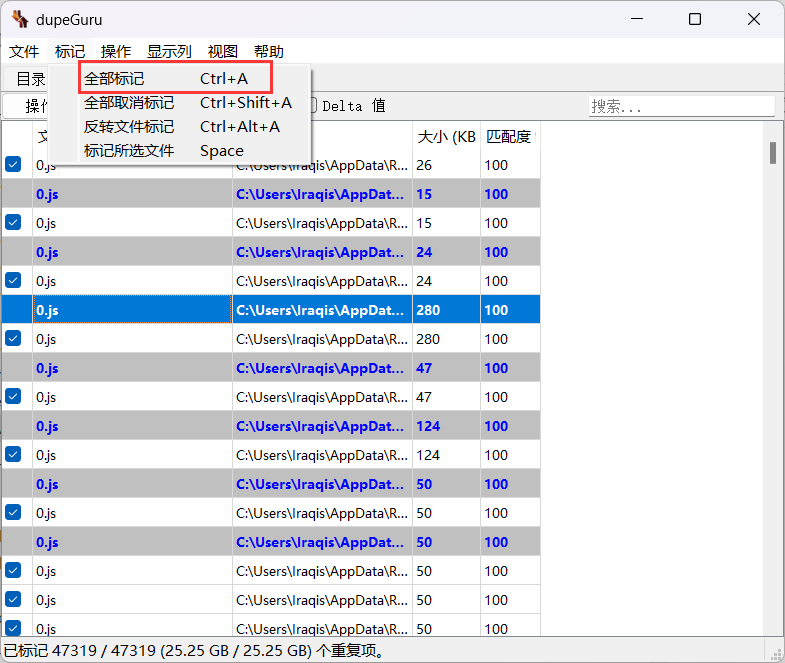Open the 帮助 menu

[269, 51]
